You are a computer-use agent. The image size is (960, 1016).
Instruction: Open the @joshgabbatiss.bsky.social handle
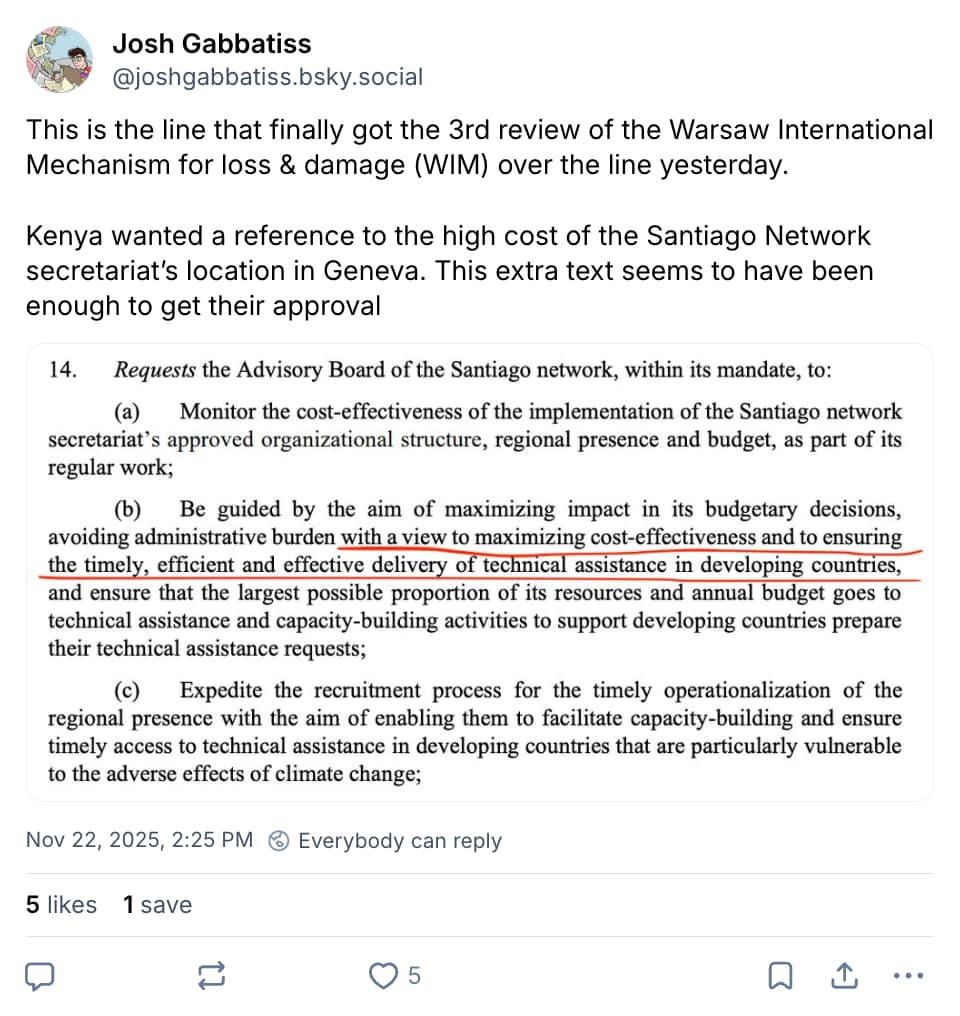click(267, 77)
